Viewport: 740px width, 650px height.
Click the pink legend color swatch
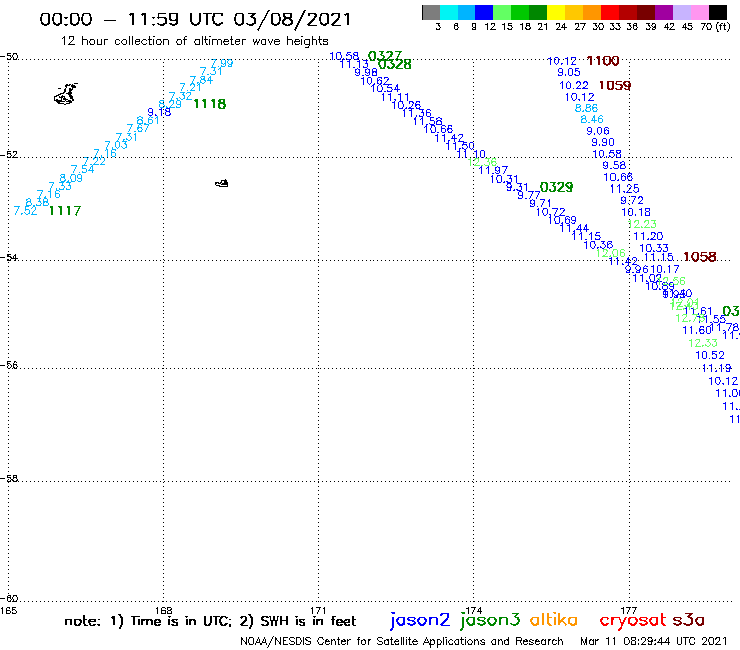click(699, 12)
